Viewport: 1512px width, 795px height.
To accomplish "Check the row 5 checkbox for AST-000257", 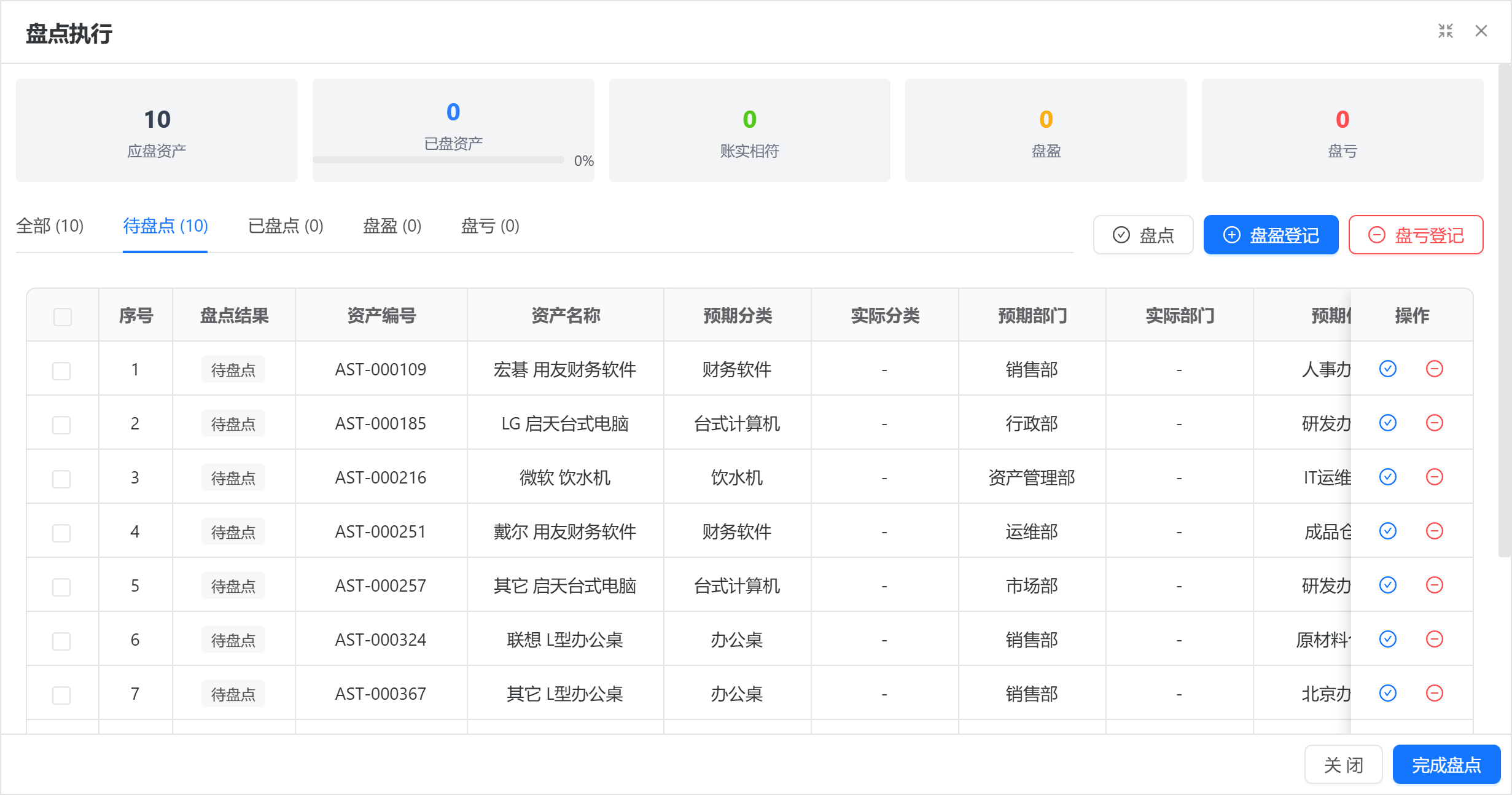I will [x=61, y=587].
